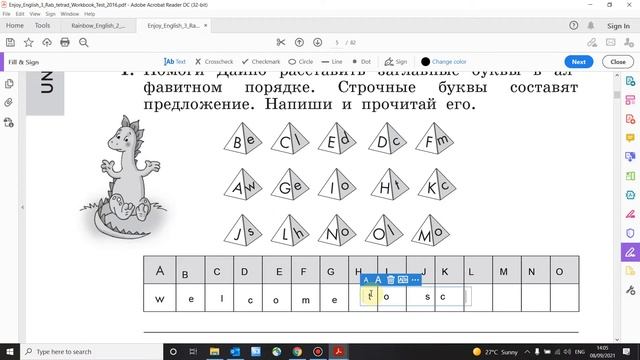Screen dimensions: 640x360
Task: Click the Type here to search box
Action: point(91,351)
